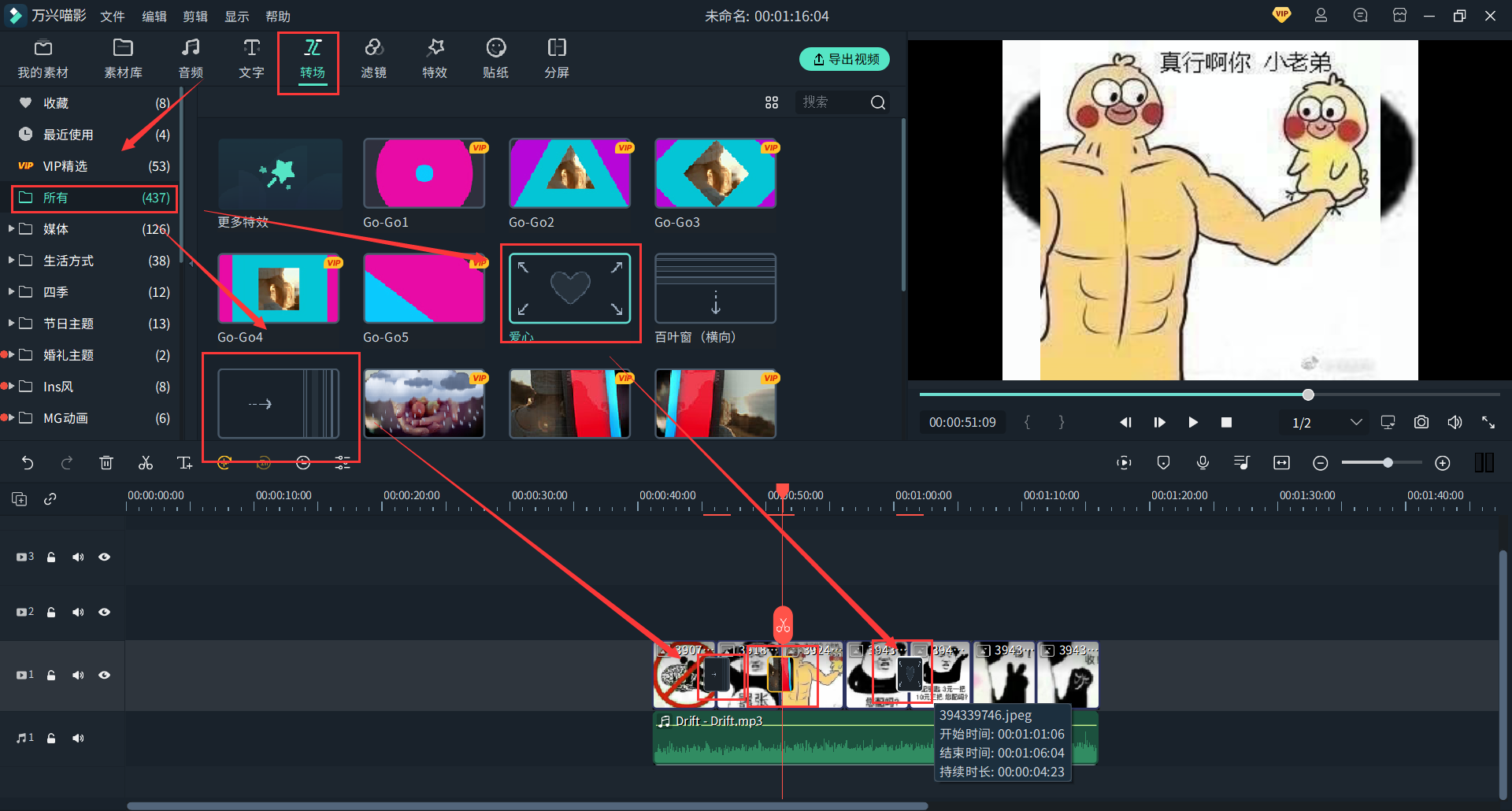
Task: Lock video track 3
Action: tap(51, 557)
